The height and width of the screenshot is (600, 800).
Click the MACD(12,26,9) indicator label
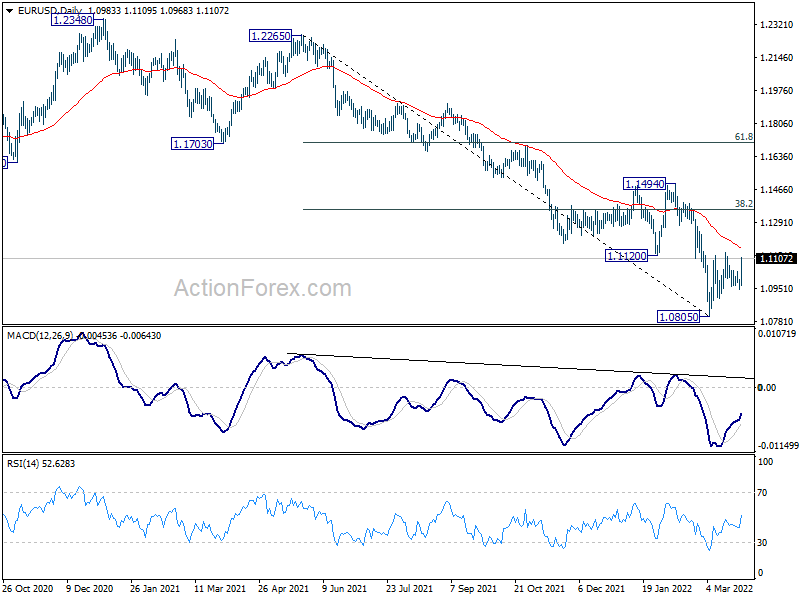point(40,336)
